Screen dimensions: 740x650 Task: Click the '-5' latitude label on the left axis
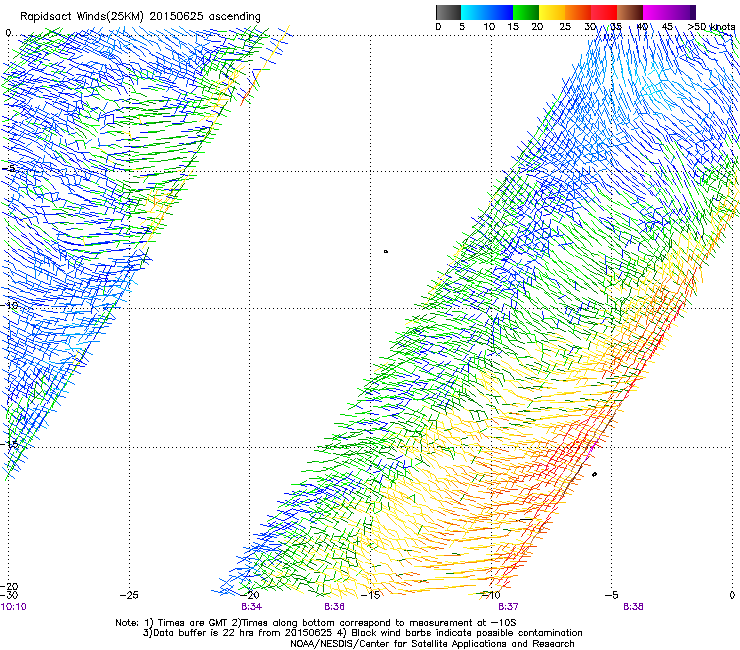tap(9, 169)
